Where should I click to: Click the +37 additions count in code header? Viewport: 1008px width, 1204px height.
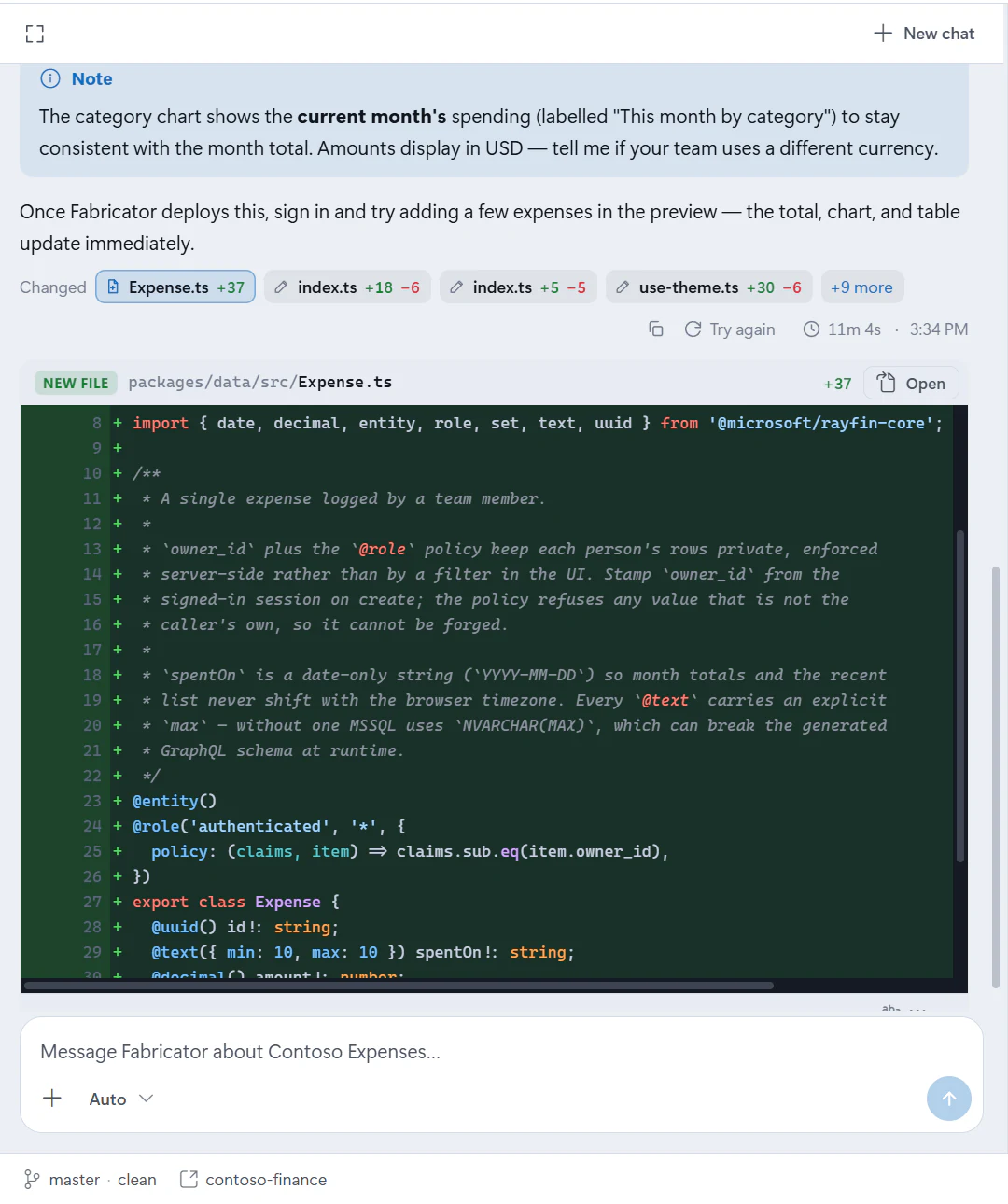pos(837,384)
